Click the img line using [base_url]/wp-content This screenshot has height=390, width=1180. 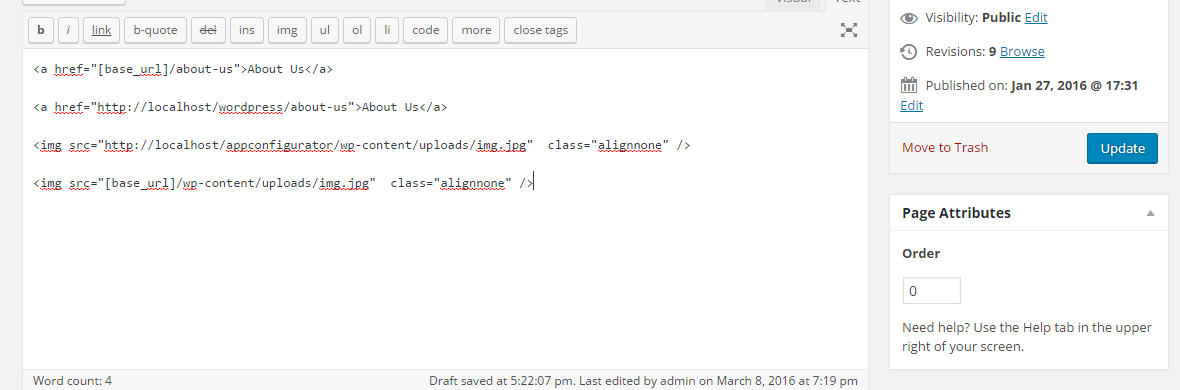[x=284, y=183]
